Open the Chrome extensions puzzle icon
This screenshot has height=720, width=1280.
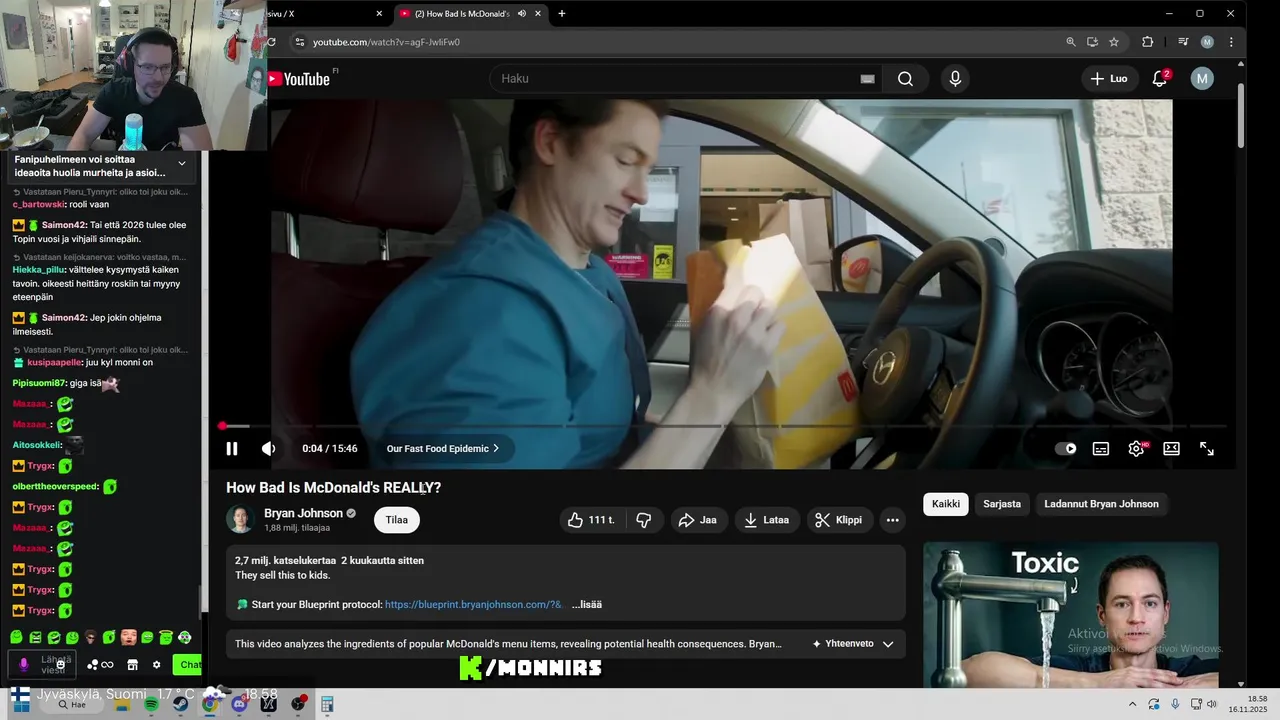[1147, 42]
